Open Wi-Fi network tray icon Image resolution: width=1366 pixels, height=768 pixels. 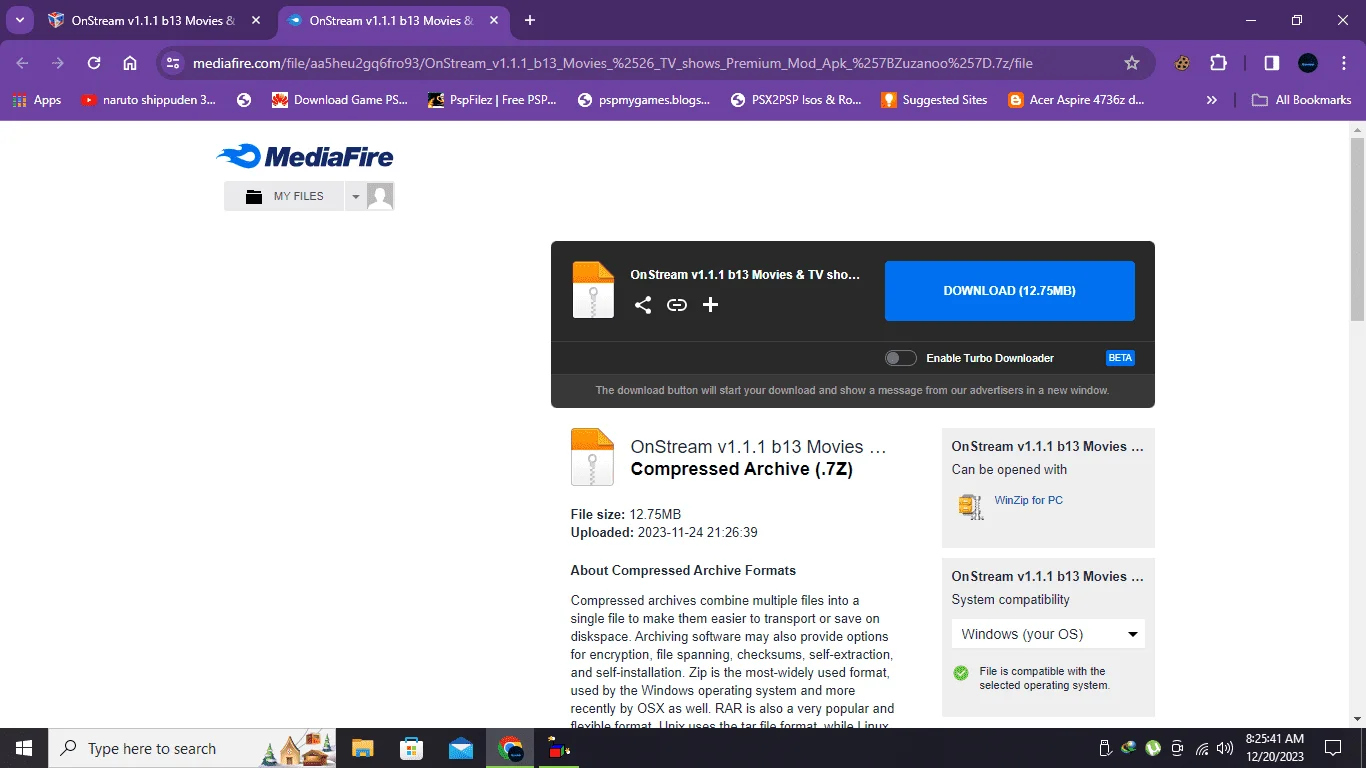point(1202,748)
